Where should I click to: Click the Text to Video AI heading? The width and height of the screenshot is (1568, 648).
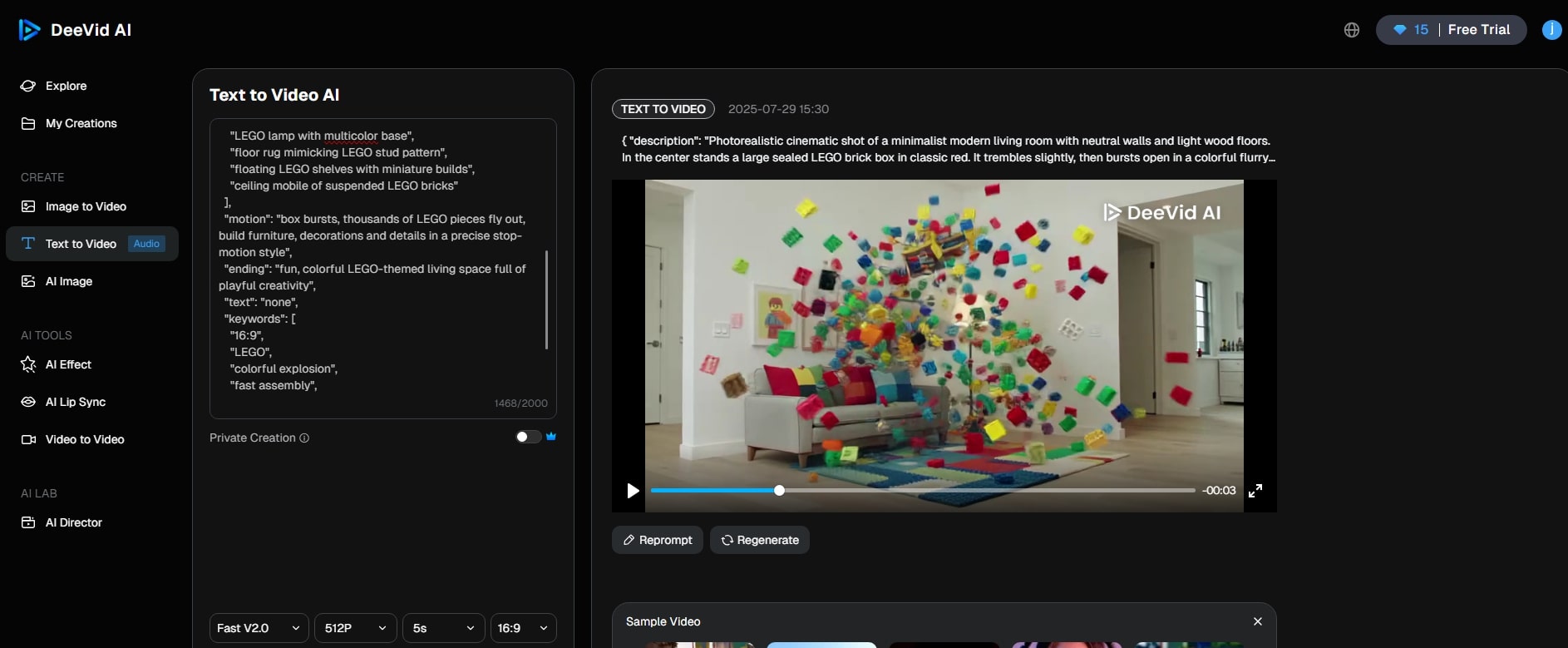click(x=274, y=95)
